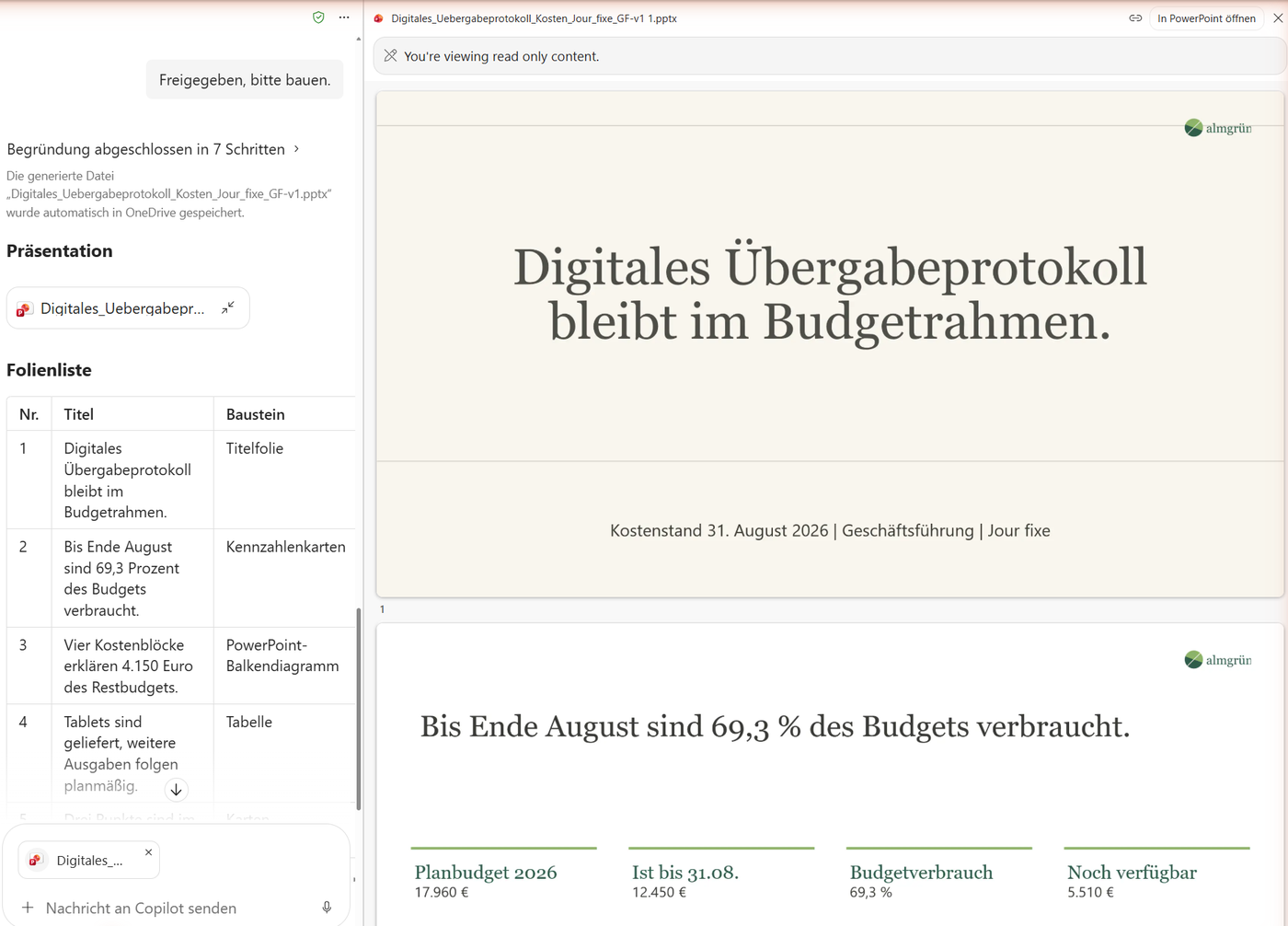This screenshot has height=926, width=1288.
Task: Click PowerPoint icon in the attached file chip
Action: tap(36, 860)
